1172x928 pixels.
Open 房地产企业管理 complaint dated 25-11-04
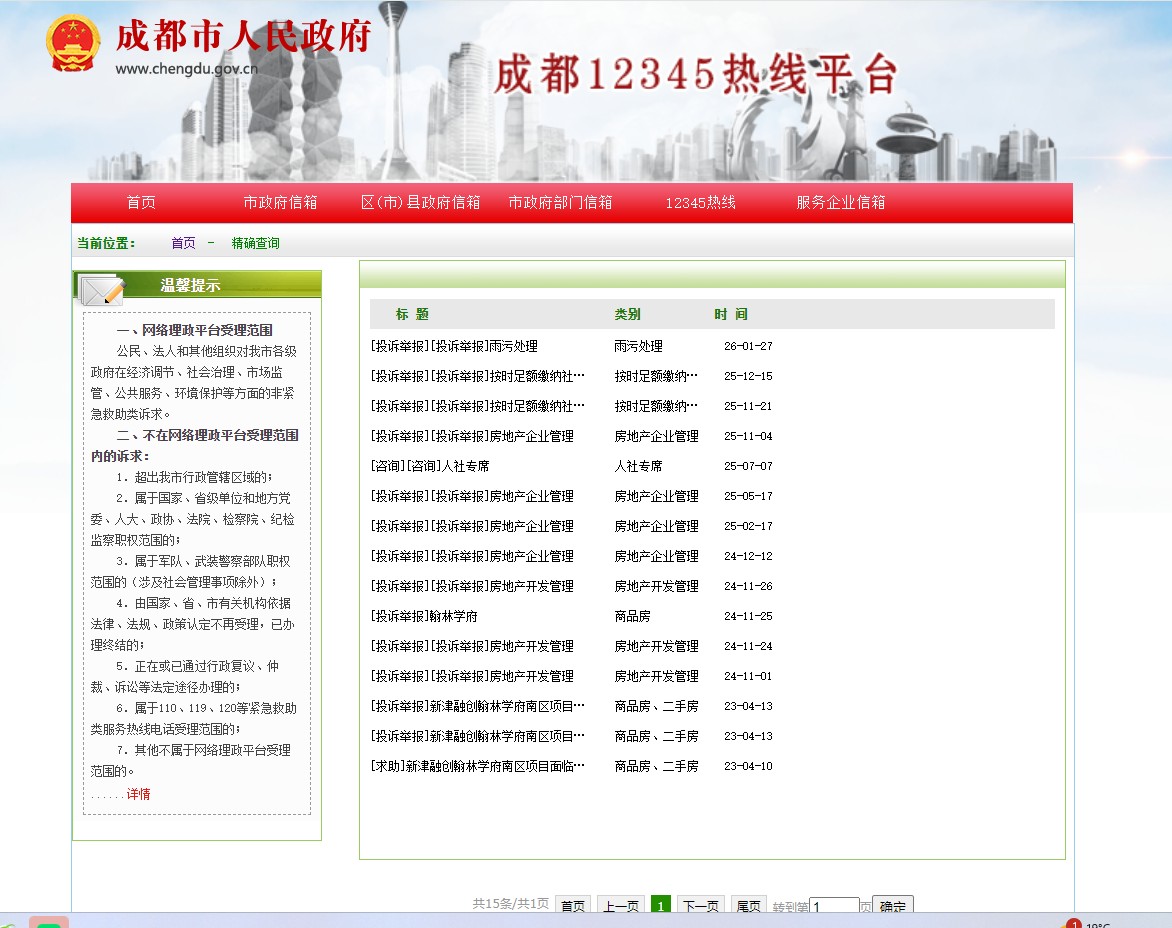(472, 436)
